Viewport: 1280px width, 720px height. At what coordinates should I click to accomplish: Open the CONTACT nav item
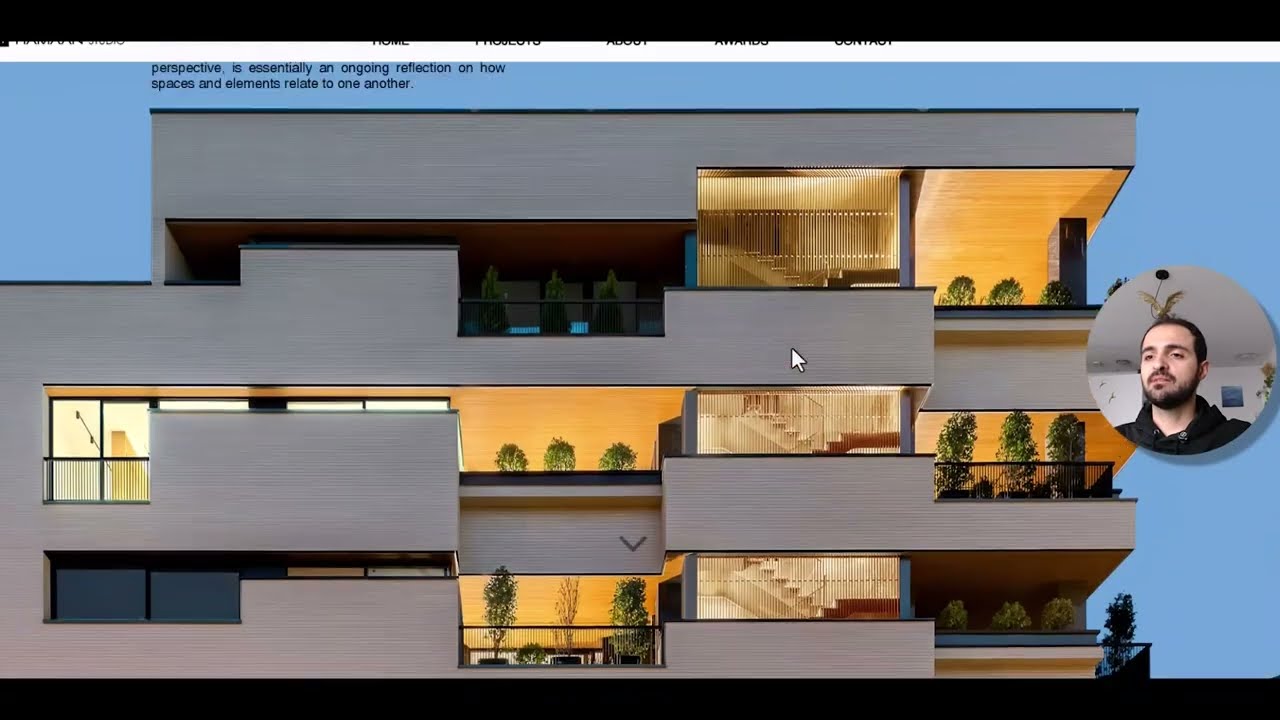coord(863,43)
